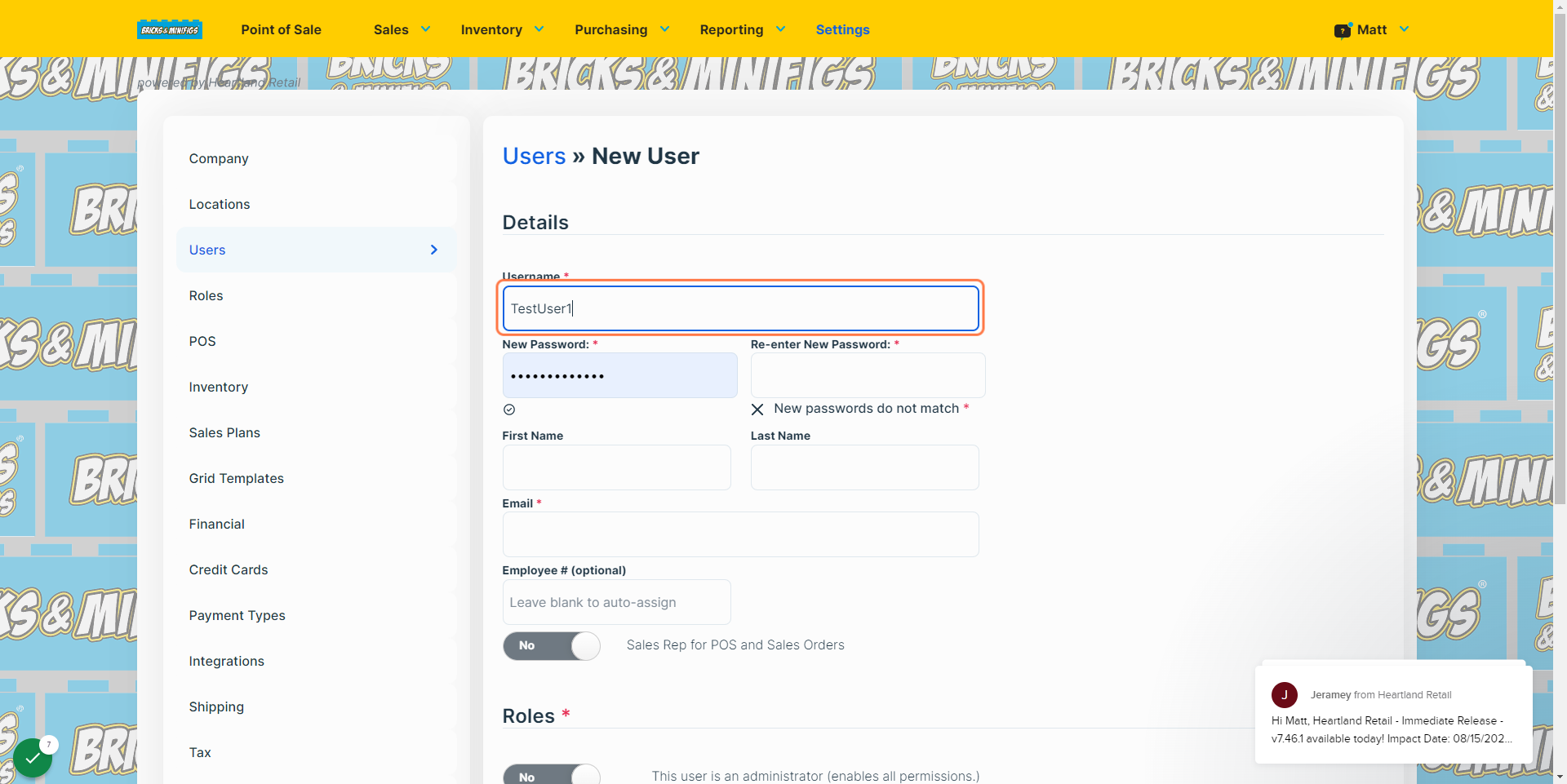Click the Re-enter New Password field
Viewport: 1567px width, 784px height.
(868, 375)
